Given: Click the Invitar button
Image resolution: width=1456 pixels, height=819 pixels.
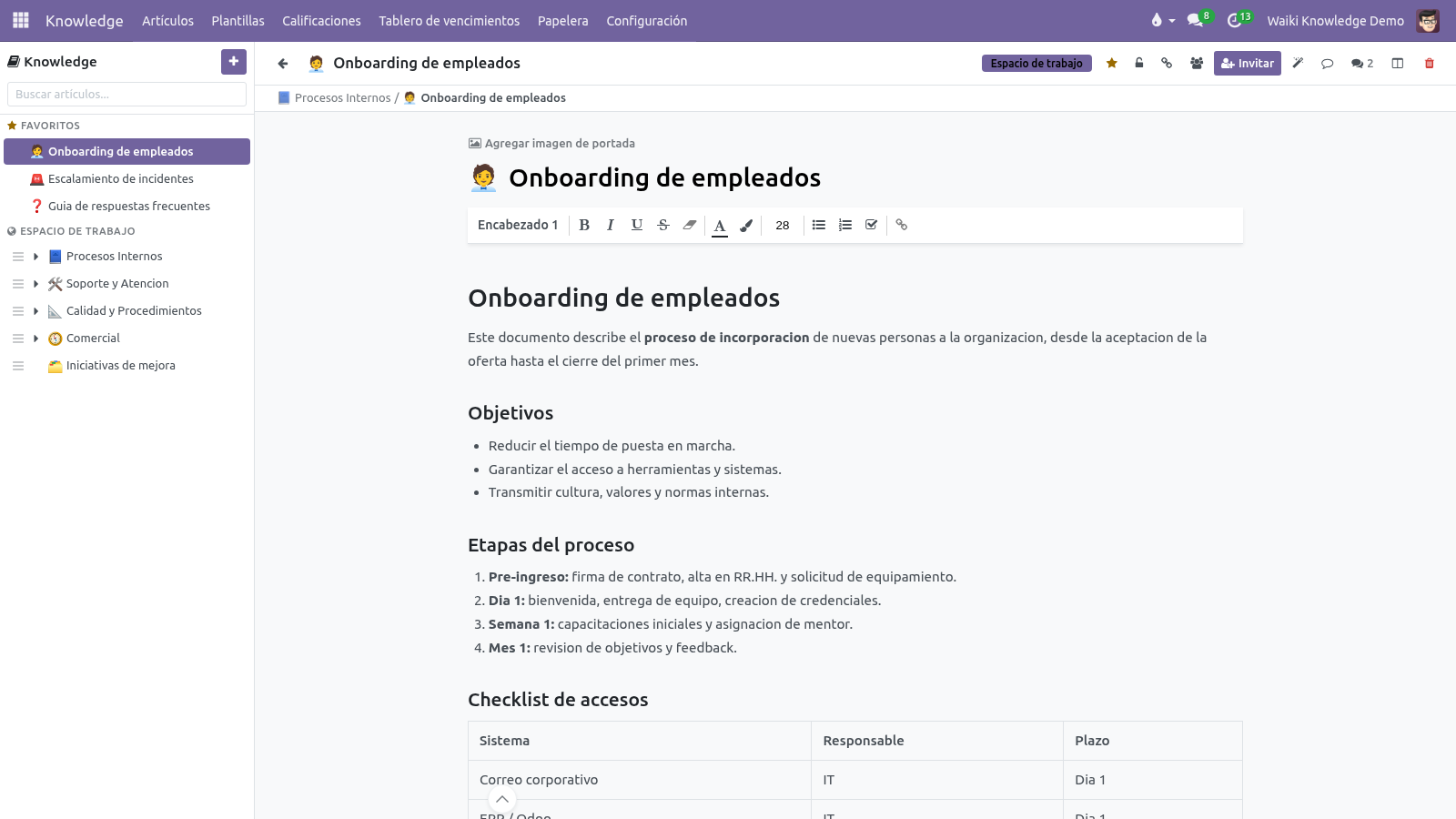Looking at the screenshot, I should 1247,63.
